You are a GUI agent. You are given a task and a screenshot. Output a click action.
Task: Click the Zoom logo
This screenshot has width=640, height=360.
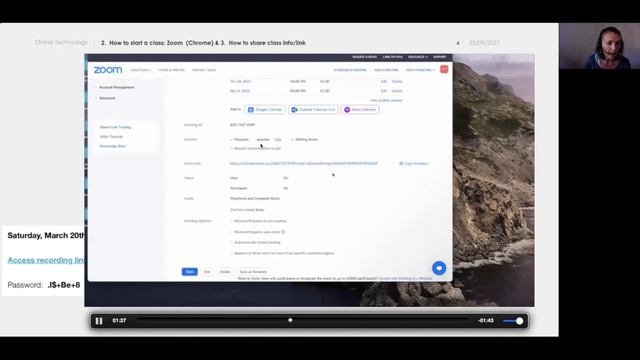[x=108, y=70]
